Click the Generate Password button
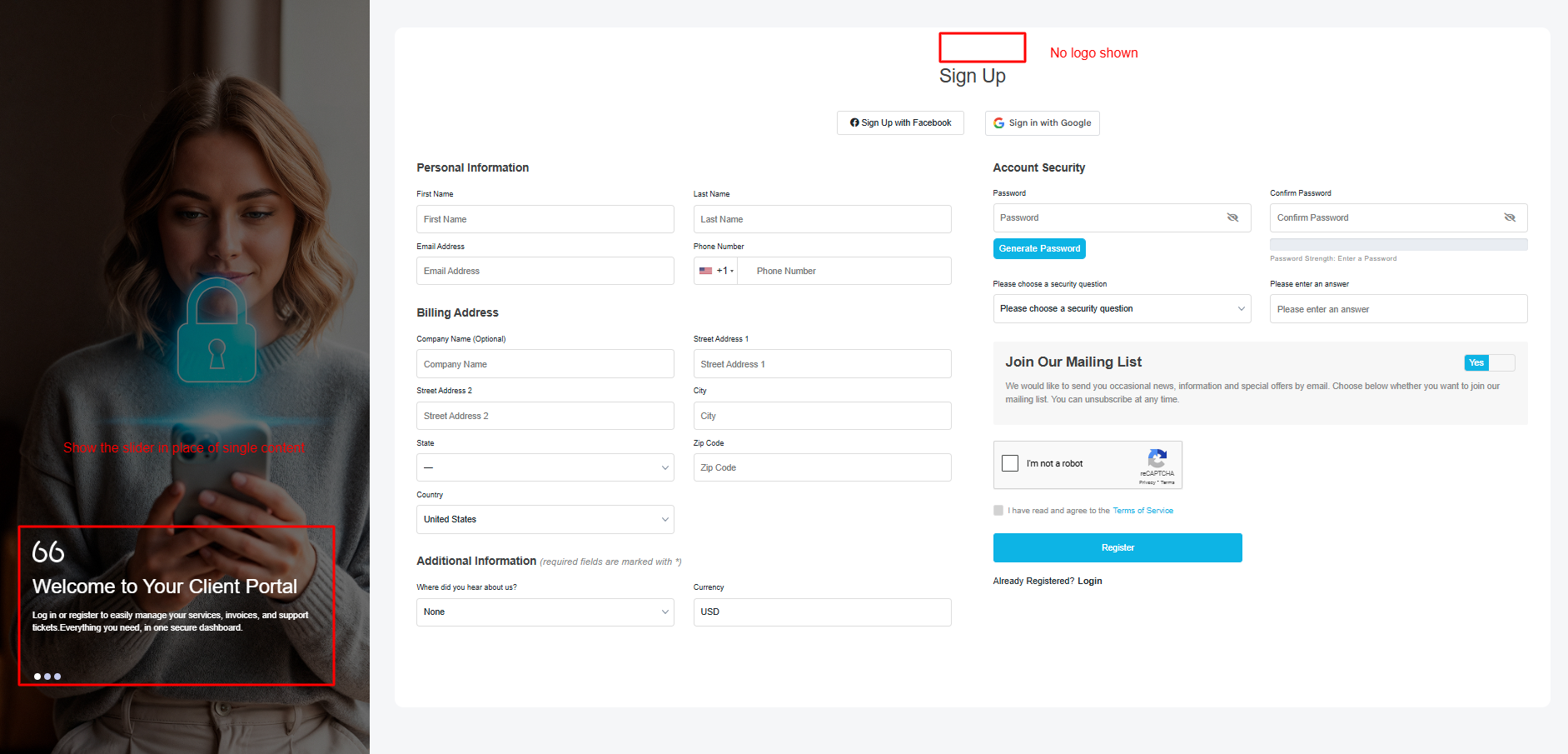This screenshot has height=754, width=1568. [x=1039, y=248]
